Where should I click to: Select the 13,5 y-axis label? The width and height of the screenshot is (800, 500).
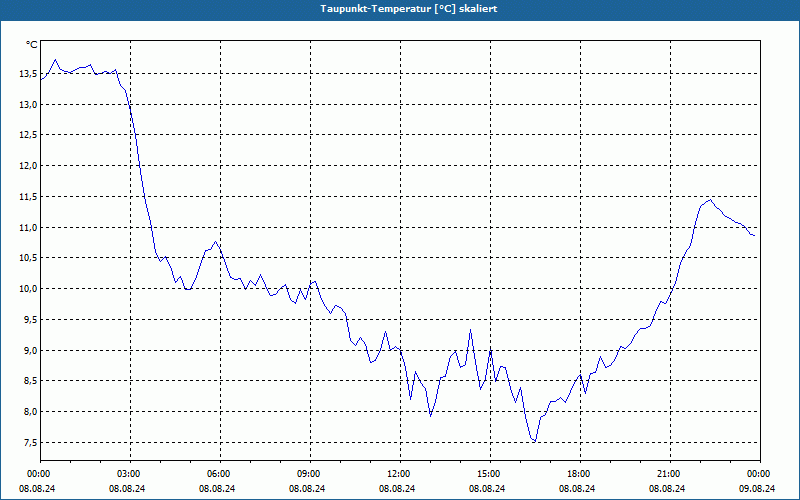click(x=28, y=74)
